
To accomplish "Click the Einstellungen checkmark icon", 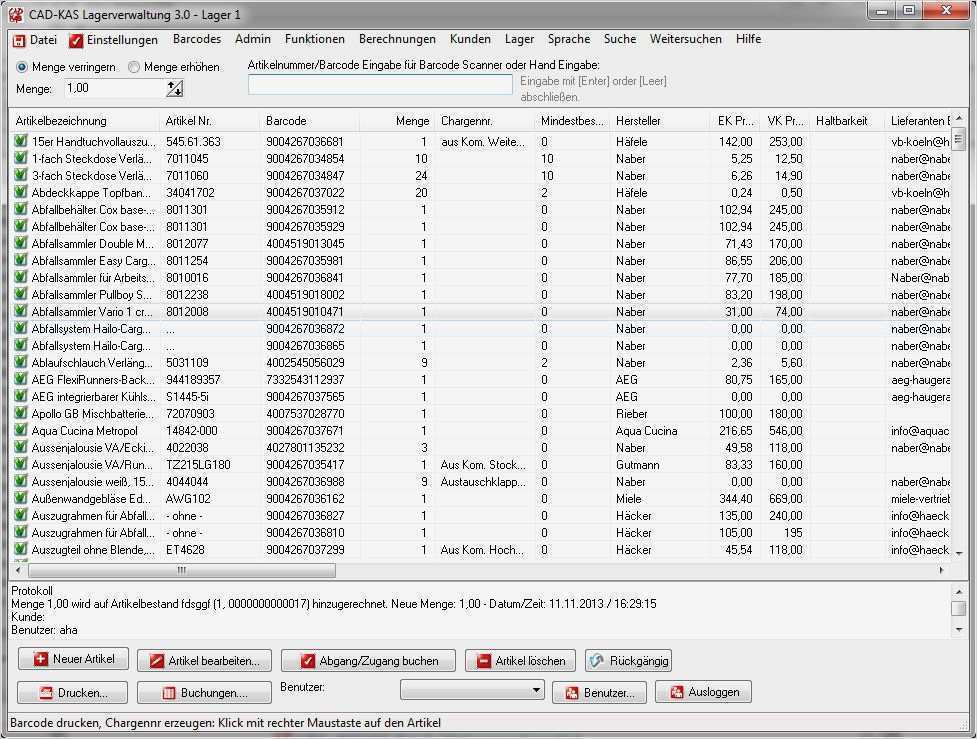I will coord(76,41).
